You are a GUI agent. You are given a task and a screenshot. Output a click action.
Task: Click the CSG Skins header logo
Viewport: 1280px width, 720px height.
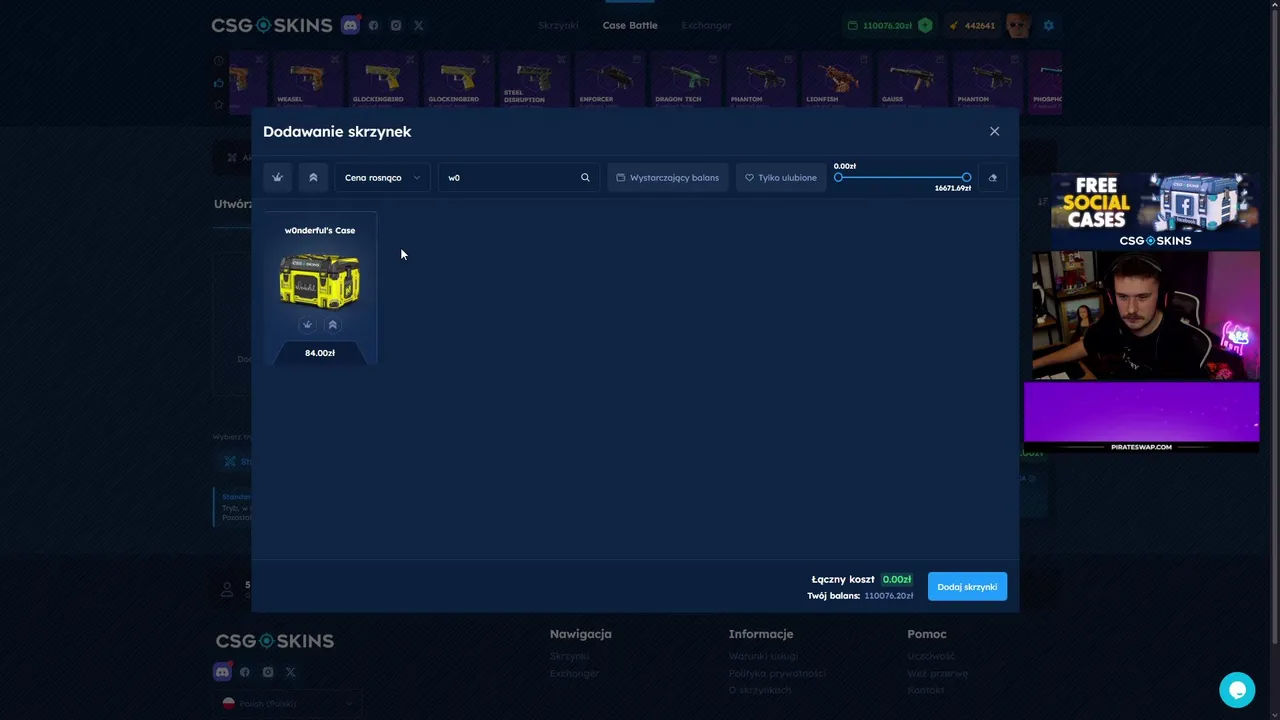click(x=272, y=25)
